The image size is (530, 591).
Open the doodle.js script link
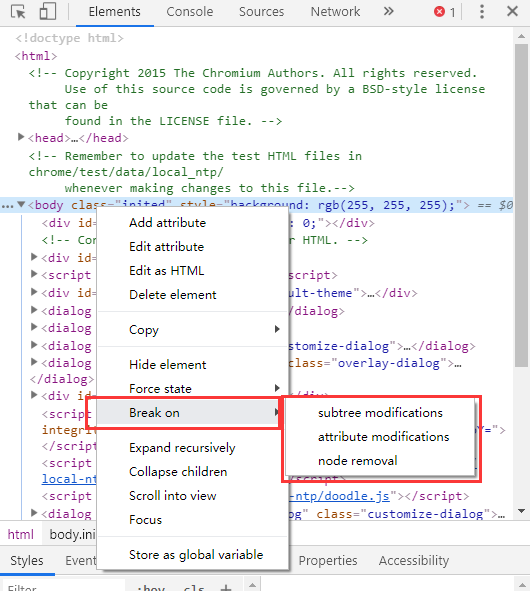click(x=340, y=496)
